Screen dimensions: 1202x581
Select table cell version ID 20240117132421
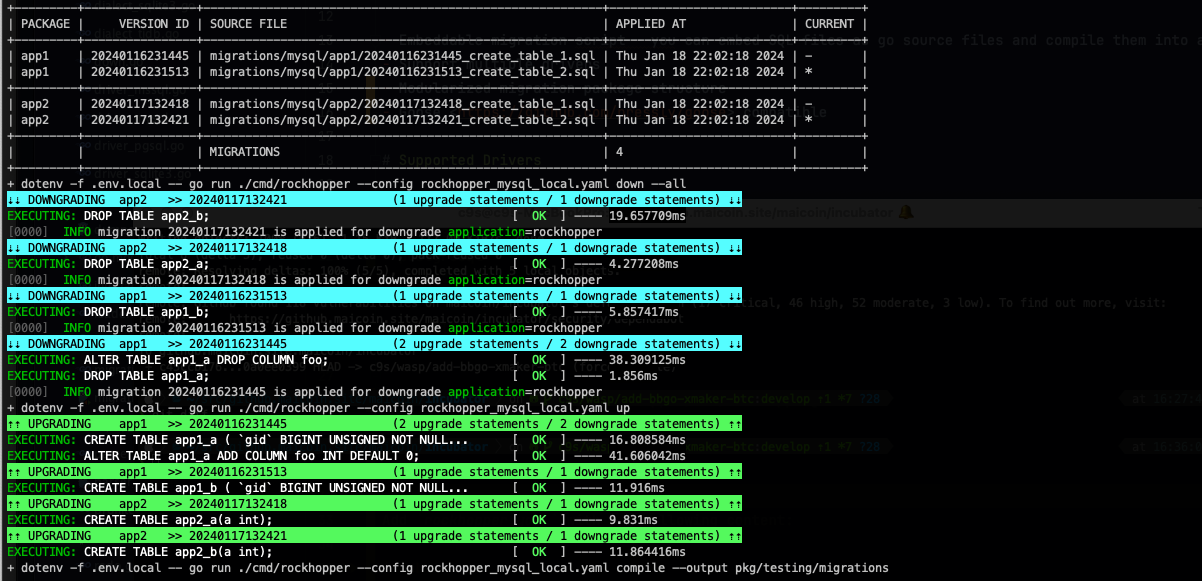click(x=140, y=120)
